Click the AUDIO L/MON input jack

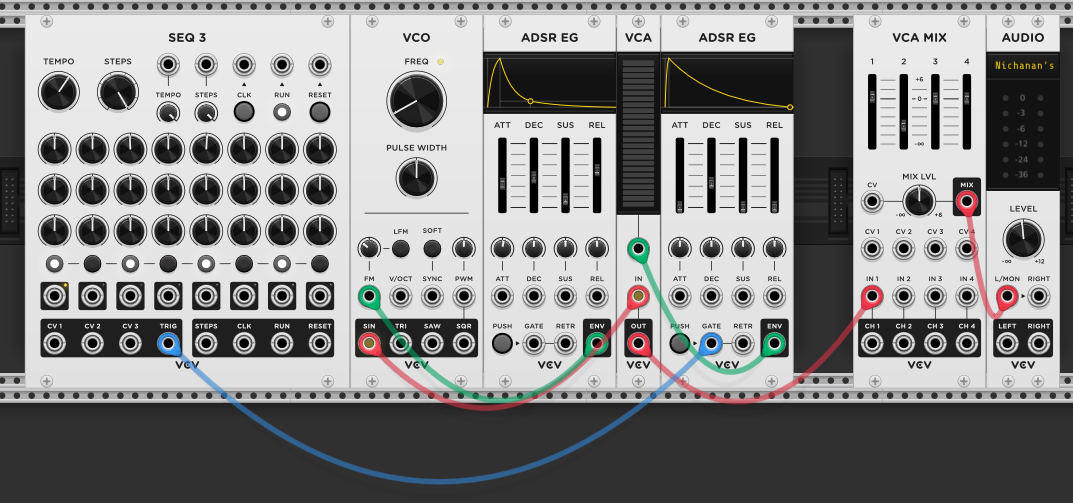pyautogui.click(x=1007, y=296)
